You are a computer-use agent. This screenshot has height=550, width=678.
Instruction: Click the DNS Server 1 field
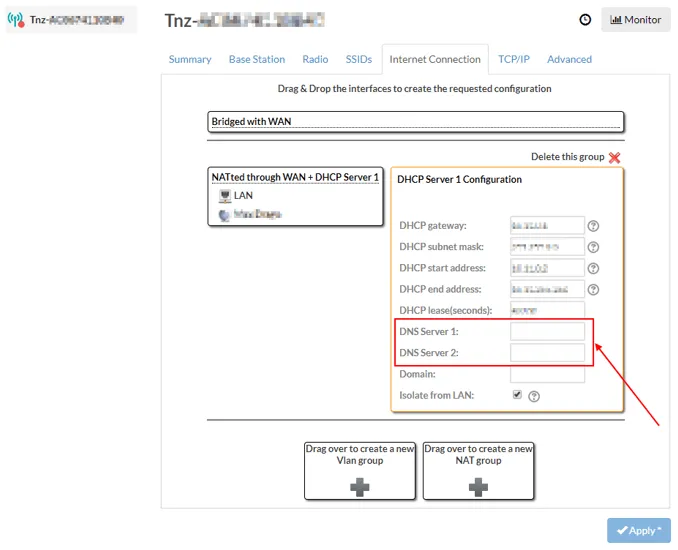pos(547,332)
